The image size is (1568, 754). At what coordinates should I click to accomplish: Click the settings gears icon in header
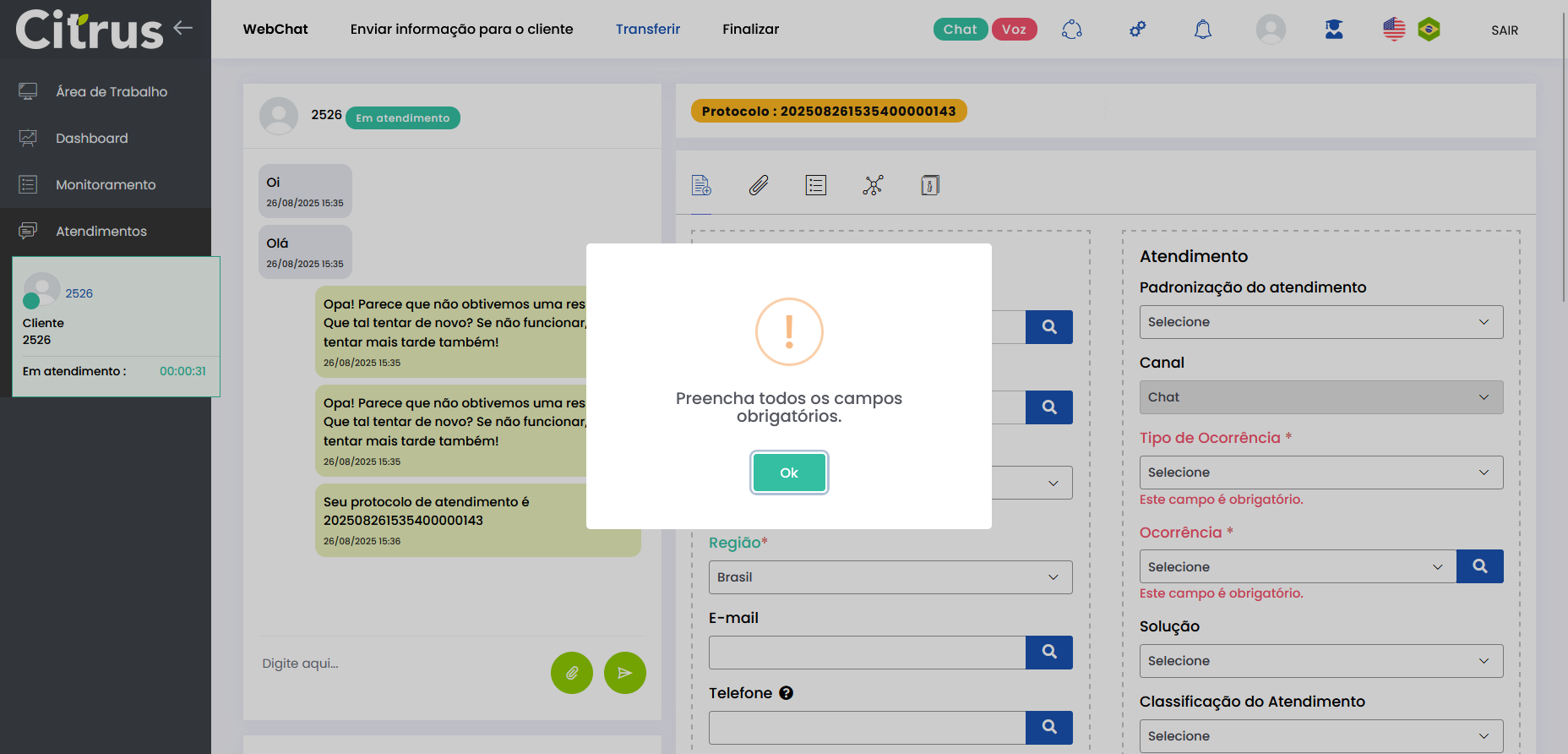pyautogui.click(x=1137, y=30)
